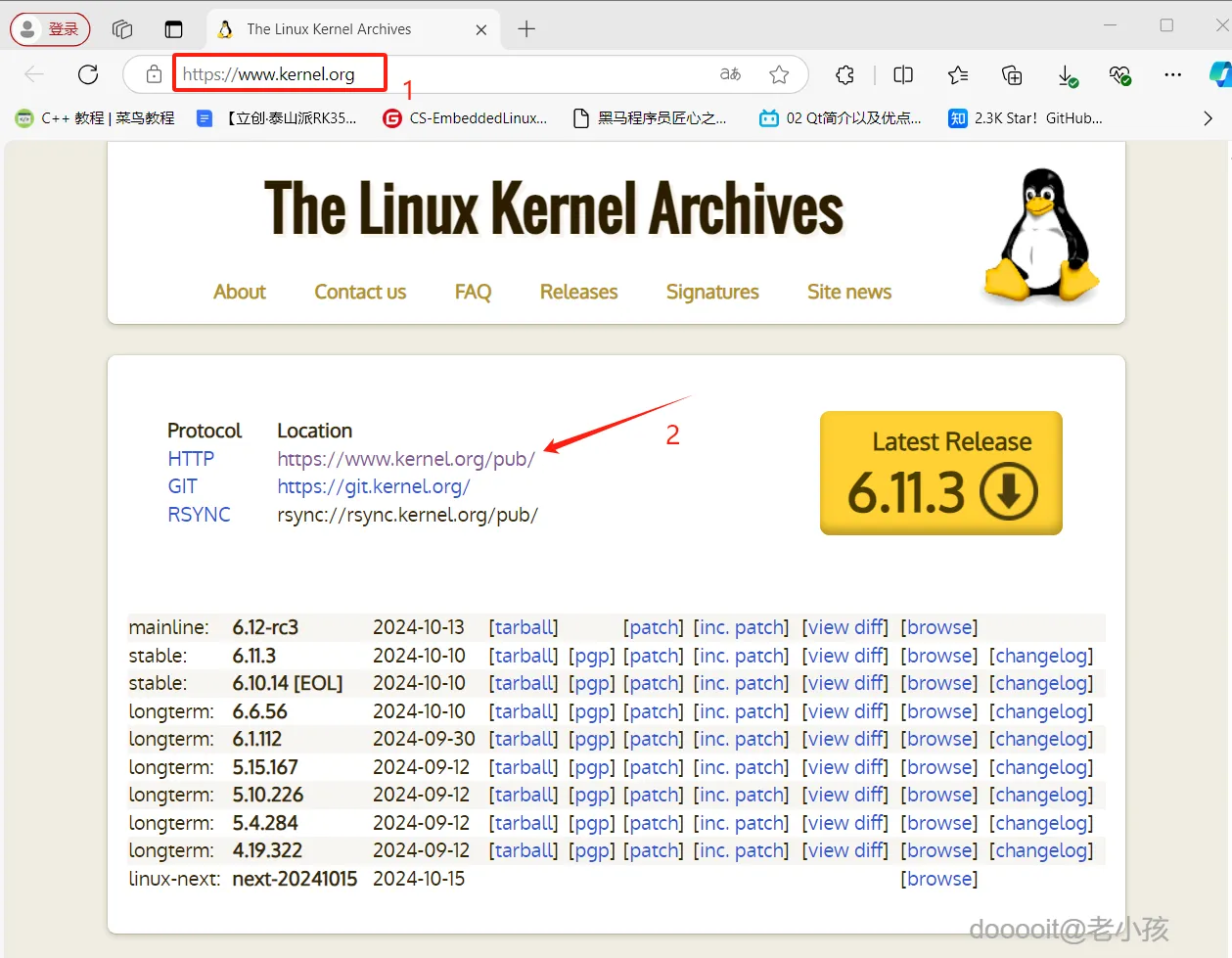The width and height of the screenshot is (1232, 958).
Task: Open the Collections icon in toolbar
Action: (x=1012, y=74)
